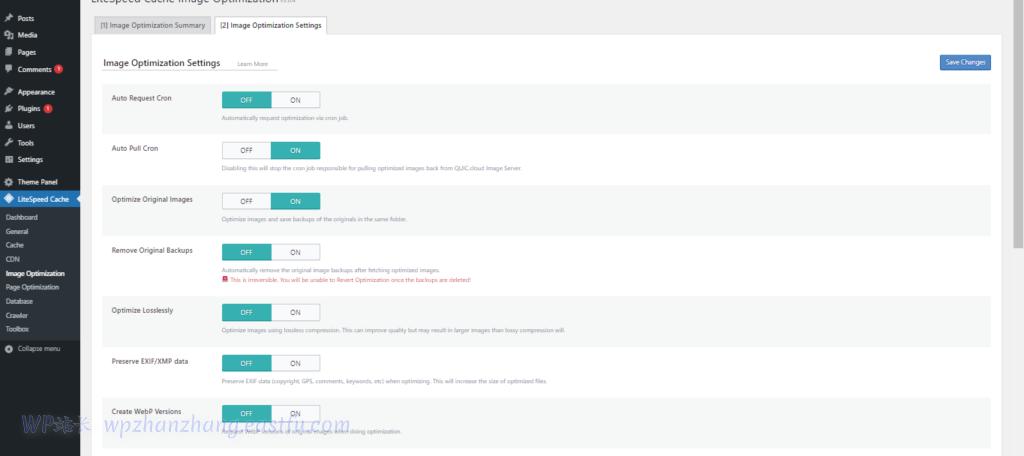Set Create WebP Versions to OFF
Screen dimensions: 1024x456
246,414
